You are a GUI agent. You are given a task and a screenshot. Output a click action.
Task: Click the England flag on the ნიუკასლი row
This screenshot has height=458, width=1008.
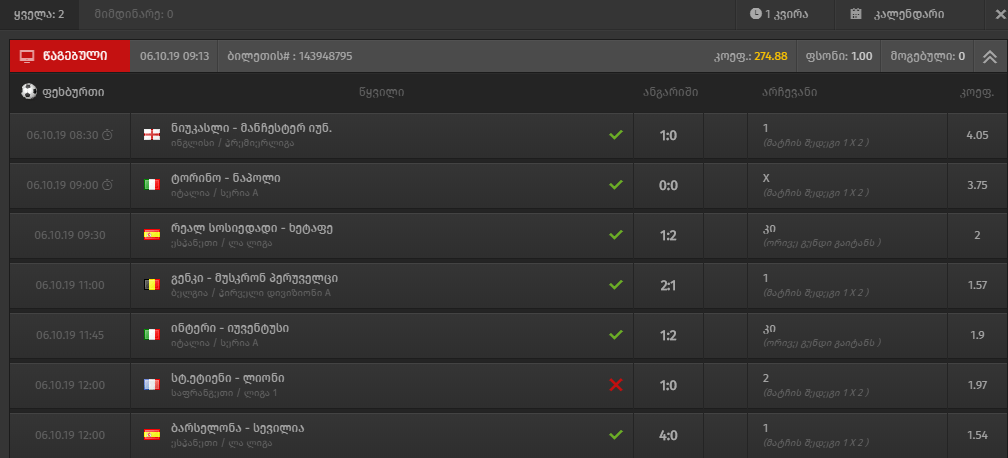coord(151,135)
